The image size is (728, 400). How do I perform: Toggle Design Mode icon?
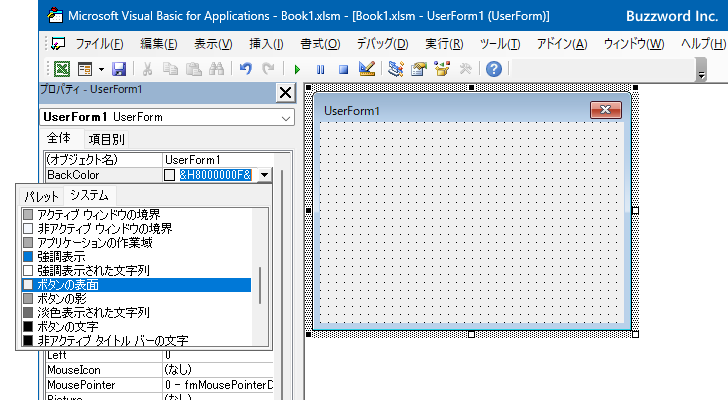click(x=367, y=69)
